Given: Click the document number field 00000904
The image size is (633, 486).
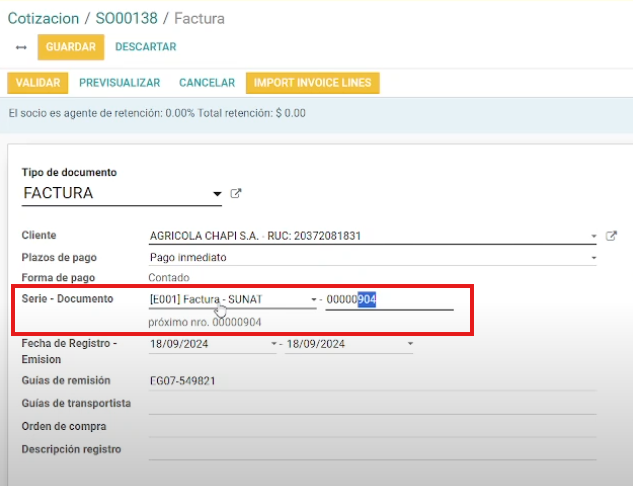Looking at the screenshot, I should pos(388,300).
